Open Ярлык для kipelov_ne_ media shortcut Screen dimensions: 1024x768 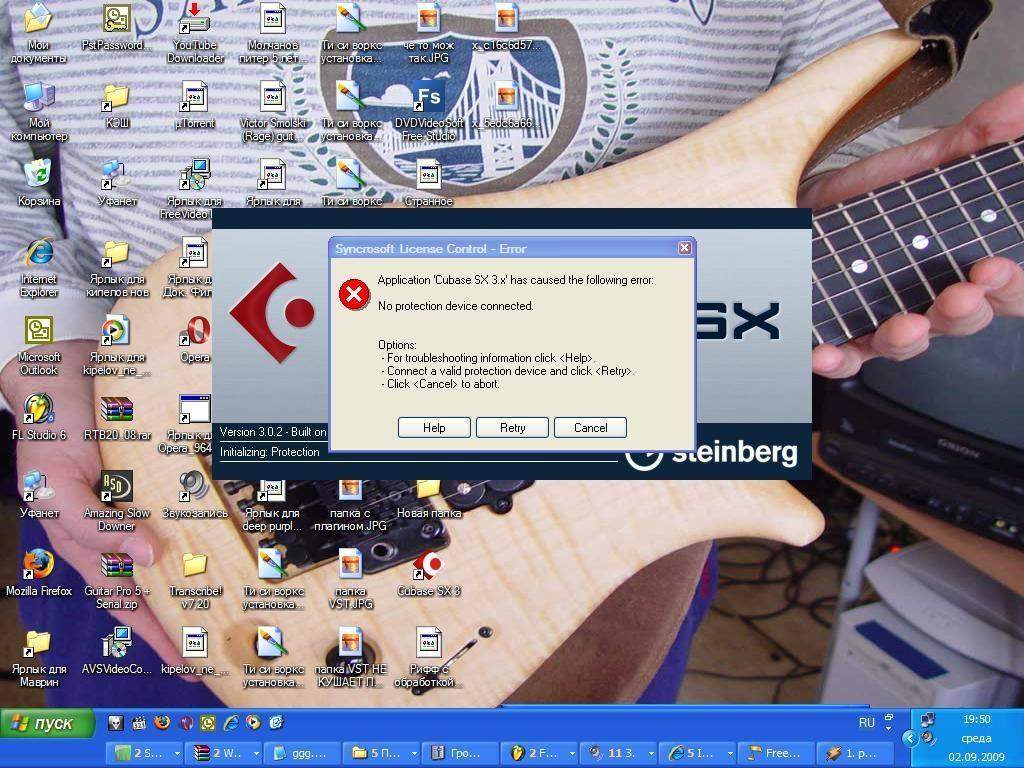(x=116, y=346)
